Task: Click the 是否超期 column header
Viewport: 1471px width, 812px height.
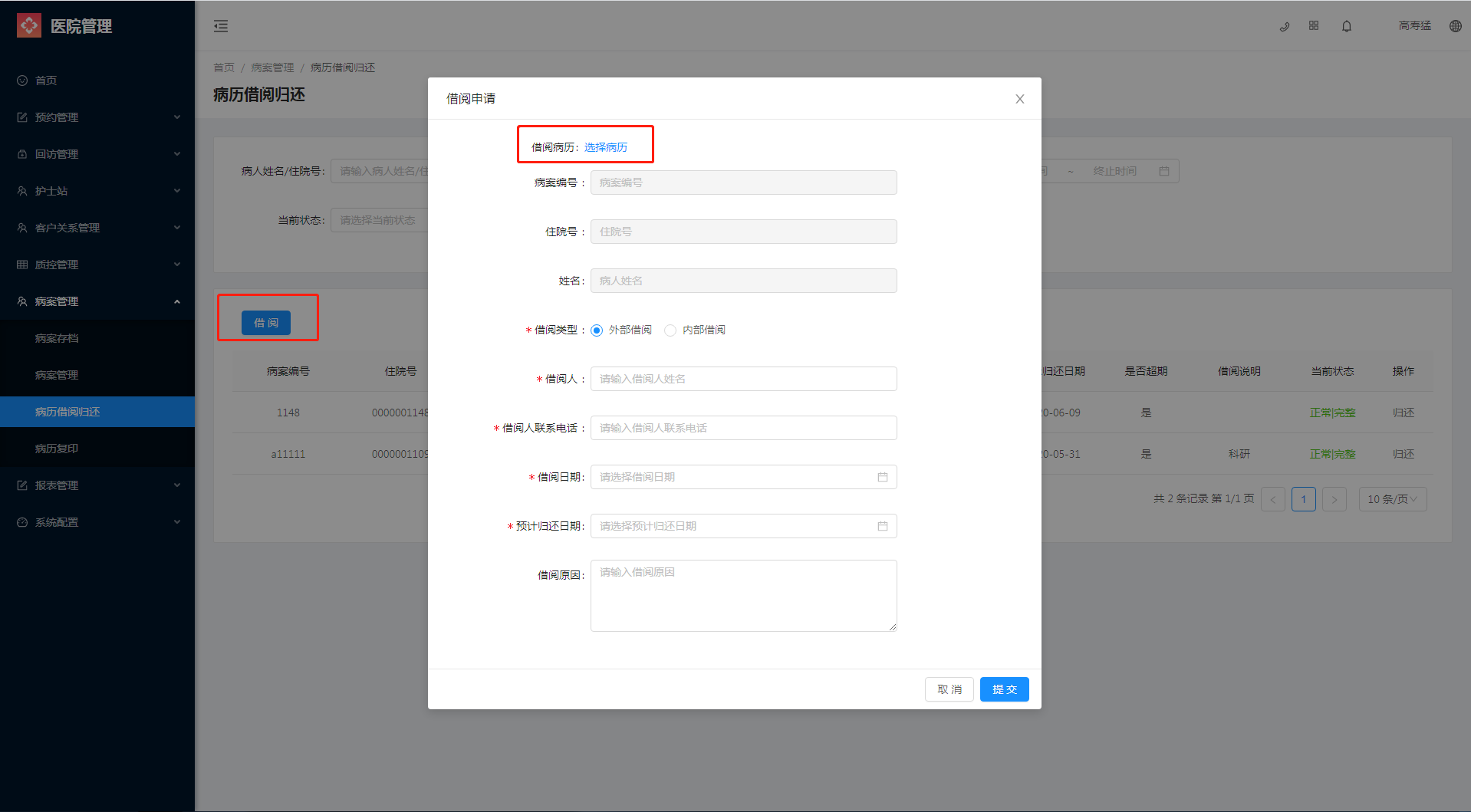Action: point(1146,371)
